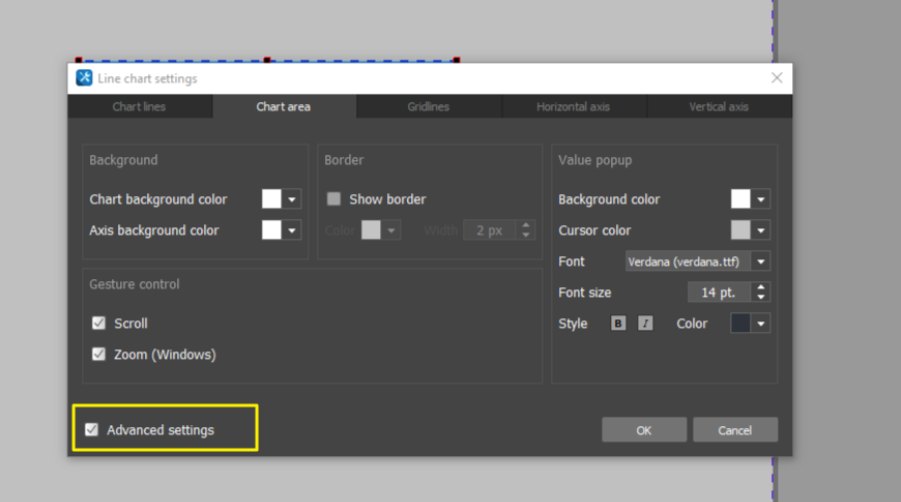
Task: Toggle the Bold style icon
Action: click(618, 324)
